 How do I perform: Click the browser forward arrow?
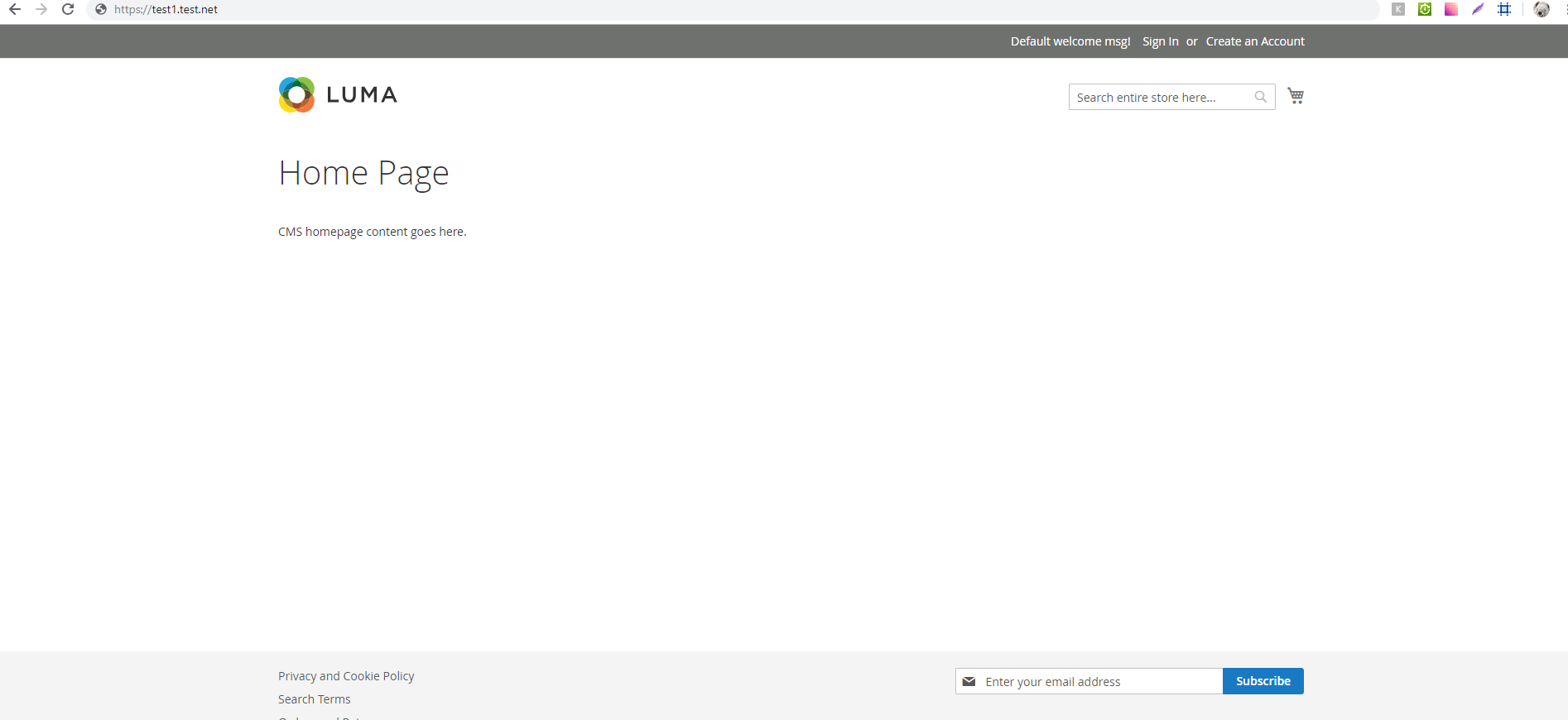41,9
